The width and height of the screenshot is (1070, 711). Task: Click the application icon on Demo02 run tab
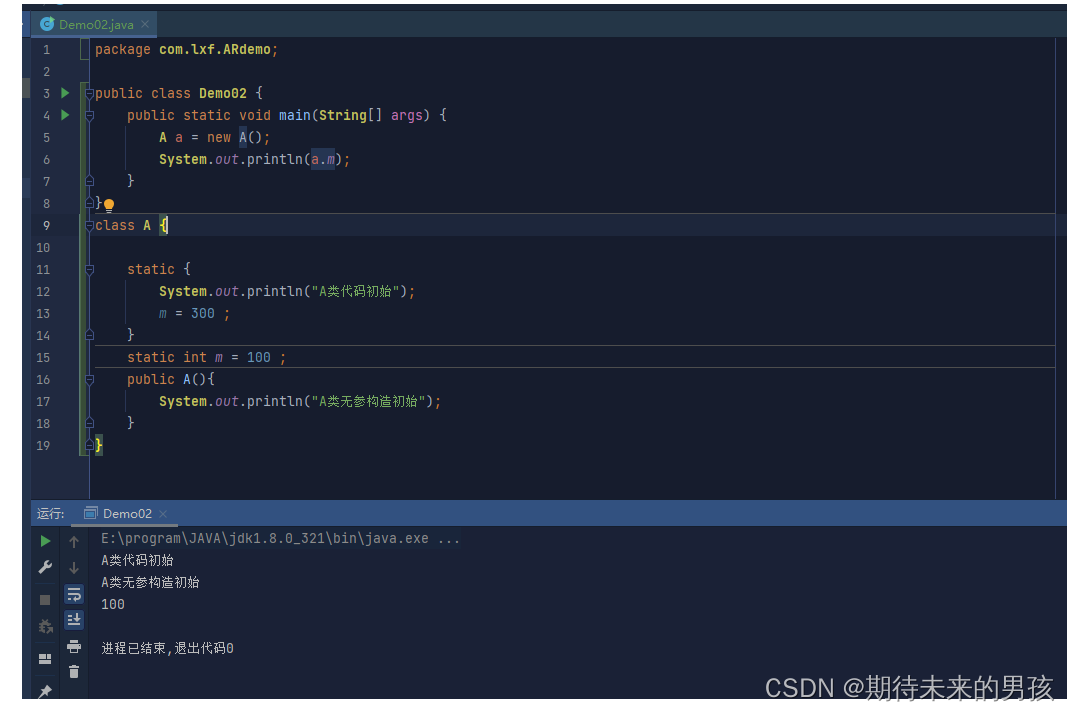click(90, 513)
